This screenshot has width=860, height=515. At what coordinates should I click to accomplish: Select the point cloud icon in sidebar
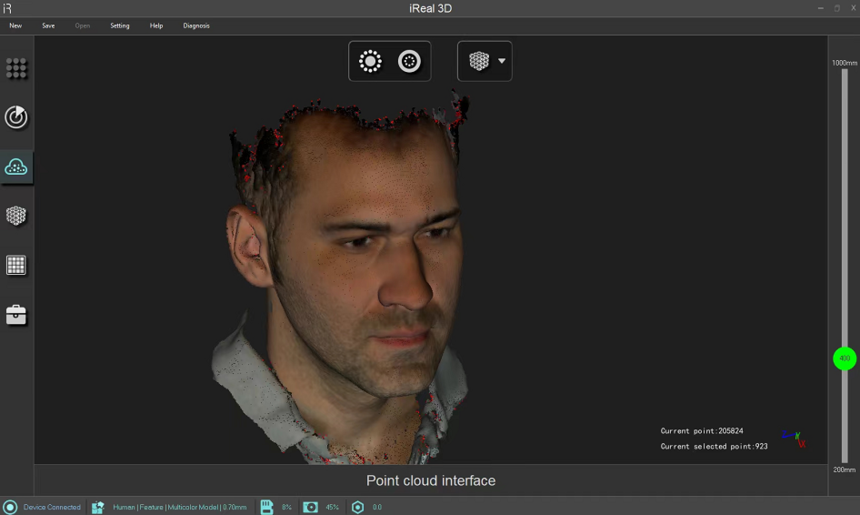[x=16, y=167]
